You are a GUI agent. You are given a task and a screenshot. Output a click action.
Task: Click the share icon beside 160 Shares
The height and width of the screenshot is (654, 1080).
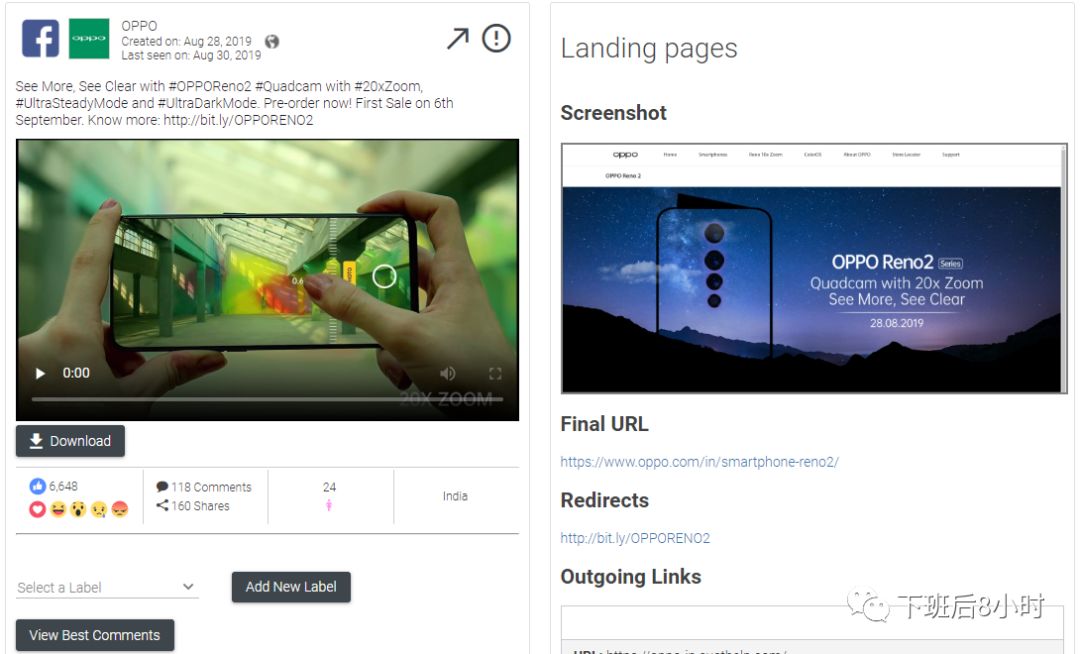162,505
